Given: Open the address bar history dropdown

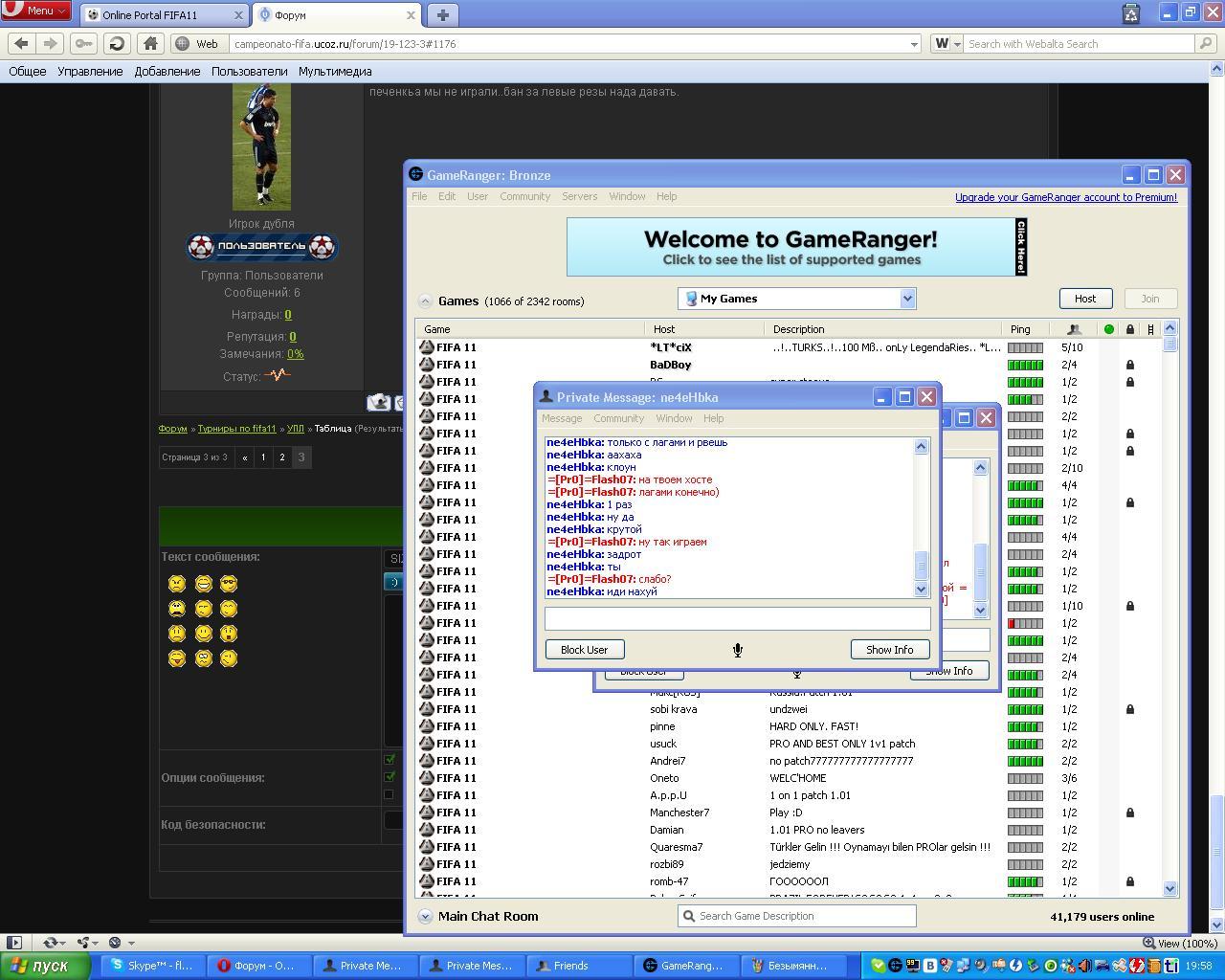Looking at the screenshot, I should (914, 43).
